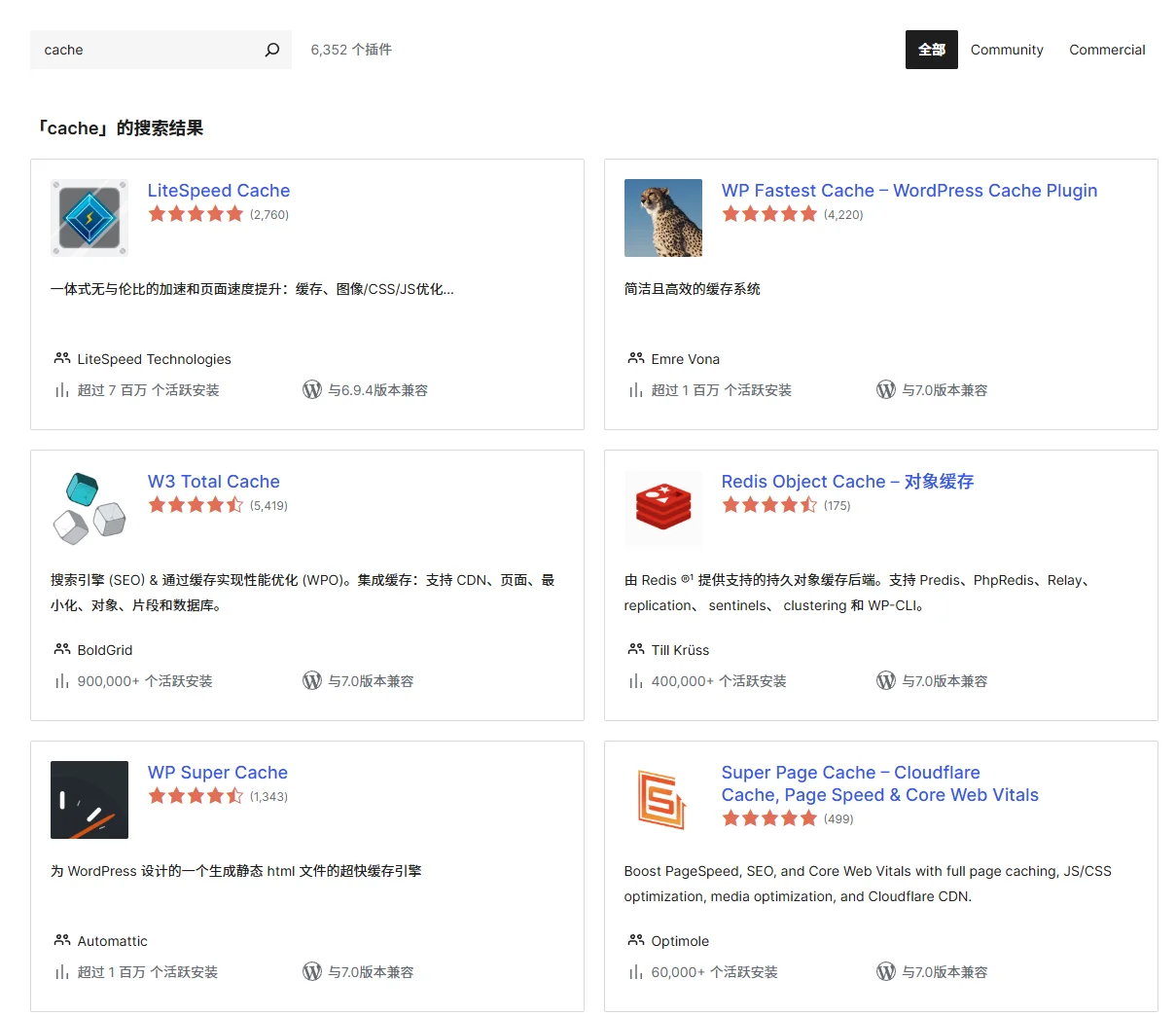Click the star rating of LiteSpeed Cache

pos(196,214)
